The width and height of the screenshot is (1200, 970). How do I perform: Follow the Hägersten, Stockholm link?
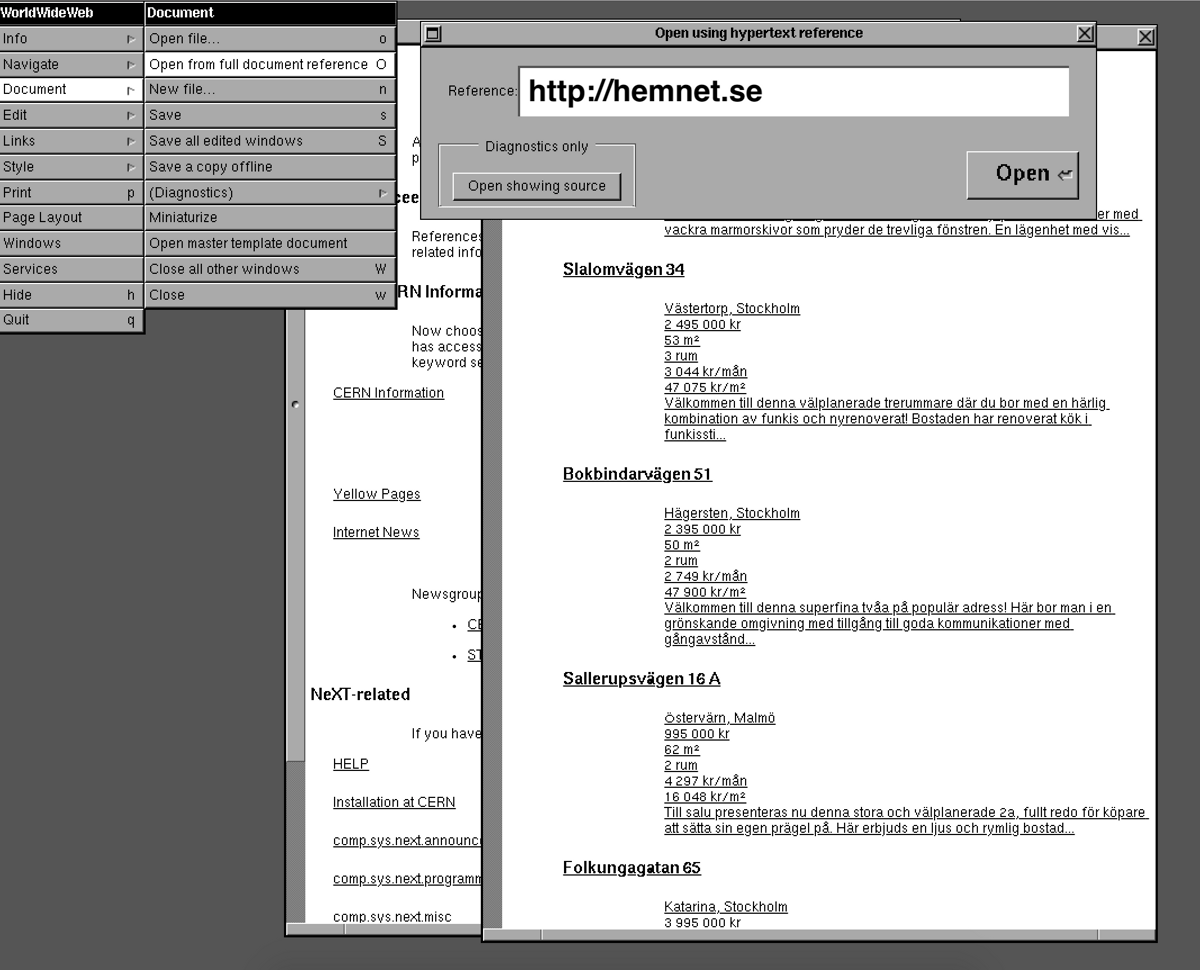732,514
